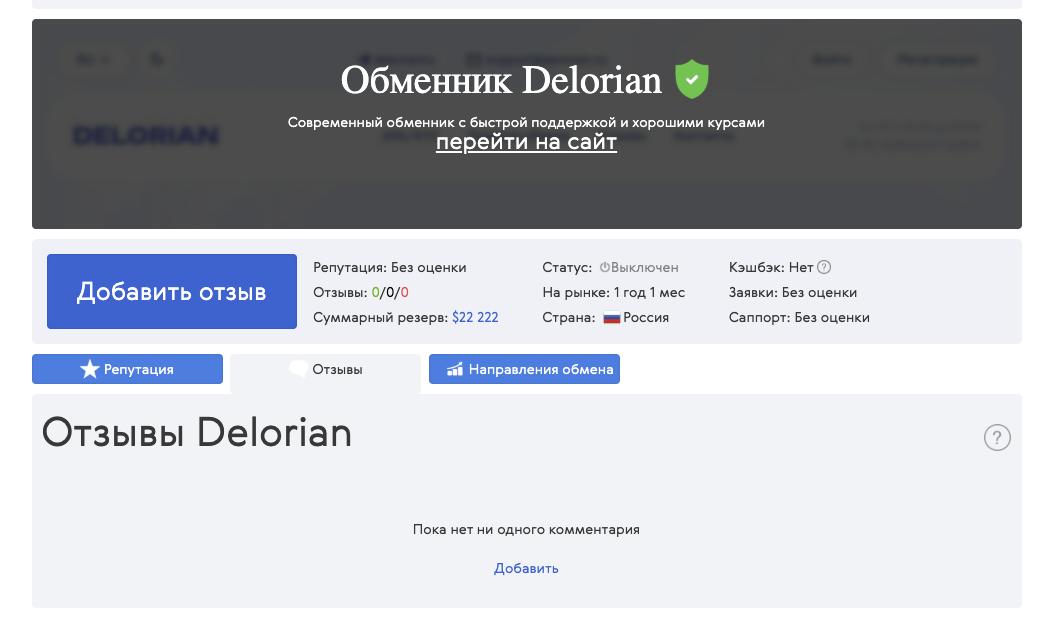1054x620 pixels.
Task: Click the Регистрация button in the header
Action: coord(937,60)
